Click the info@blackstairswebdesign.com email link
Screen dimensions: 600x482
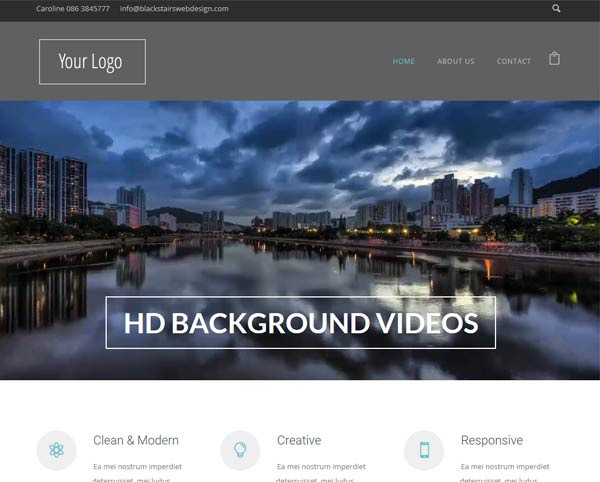click(174, 8)
